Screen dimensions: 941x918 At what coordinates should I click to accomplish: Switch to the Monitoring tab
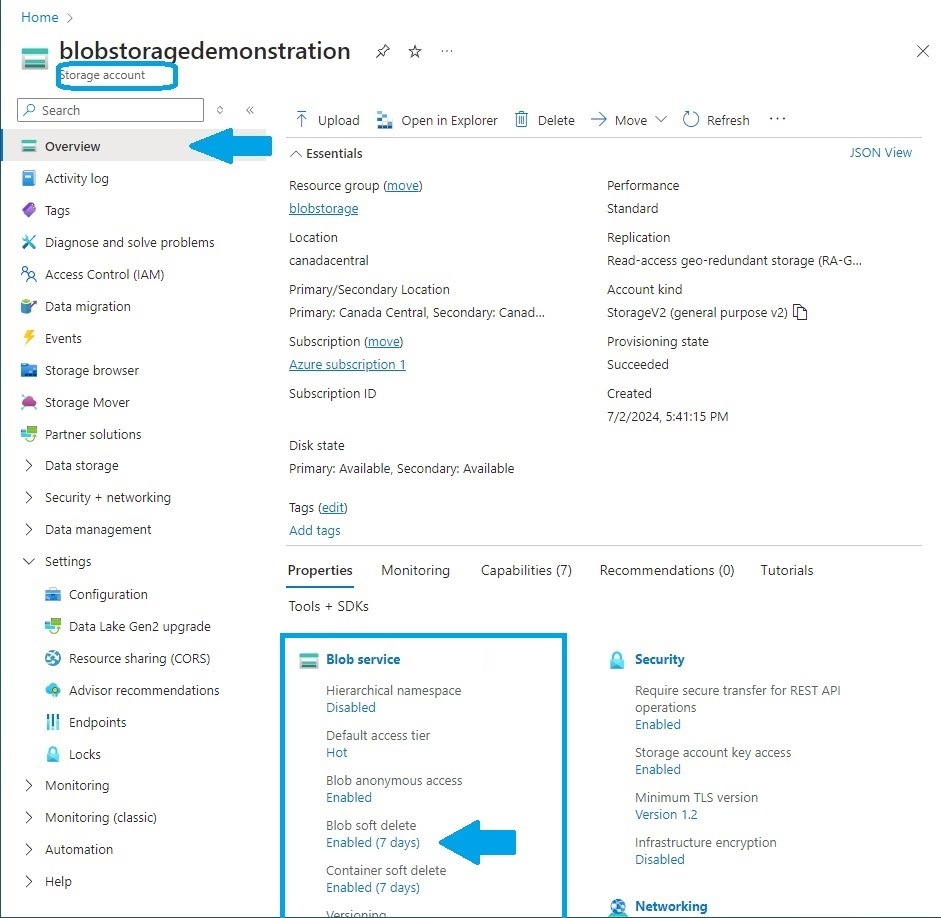coord(415,571)
